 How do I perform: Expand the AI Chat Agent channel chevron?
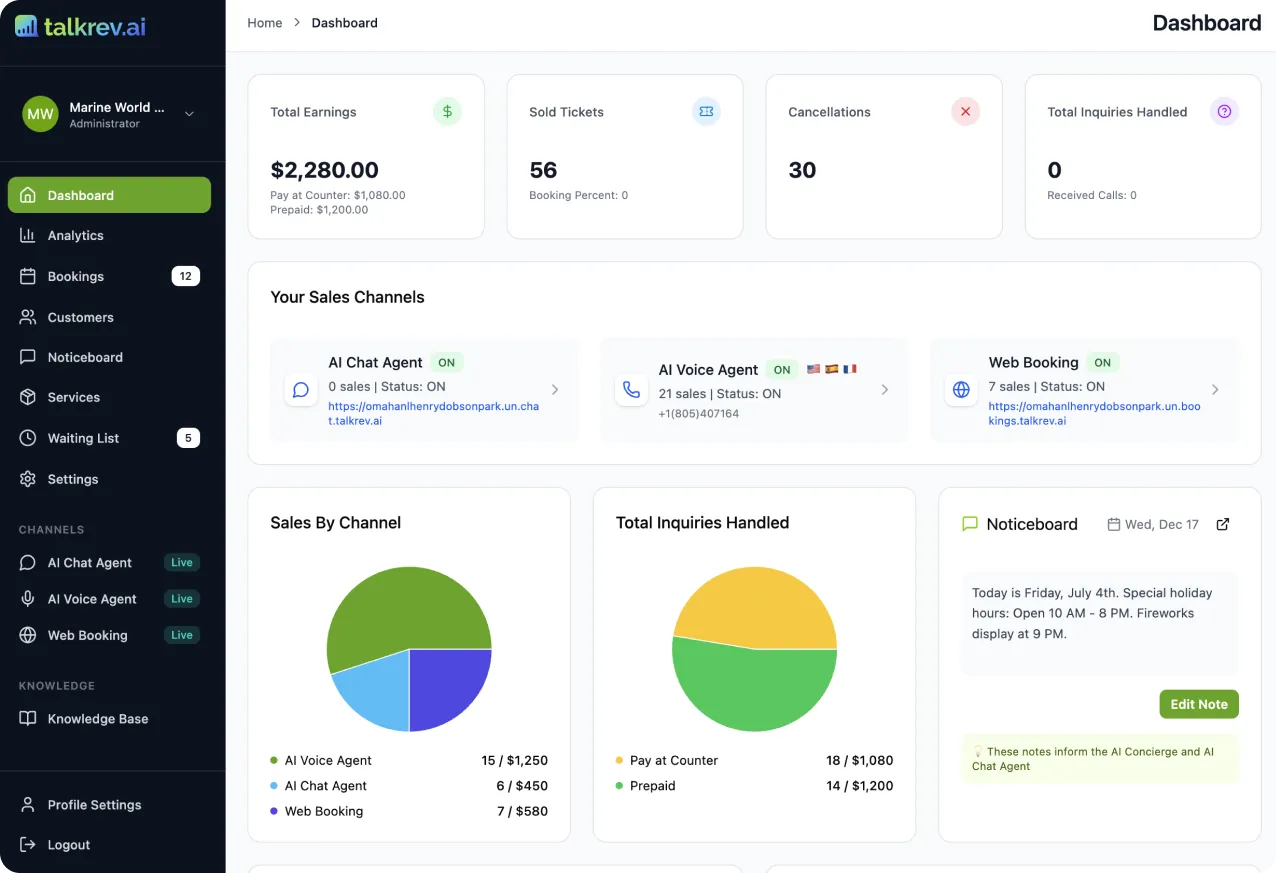pyautogui.click(x=555, y=390)
